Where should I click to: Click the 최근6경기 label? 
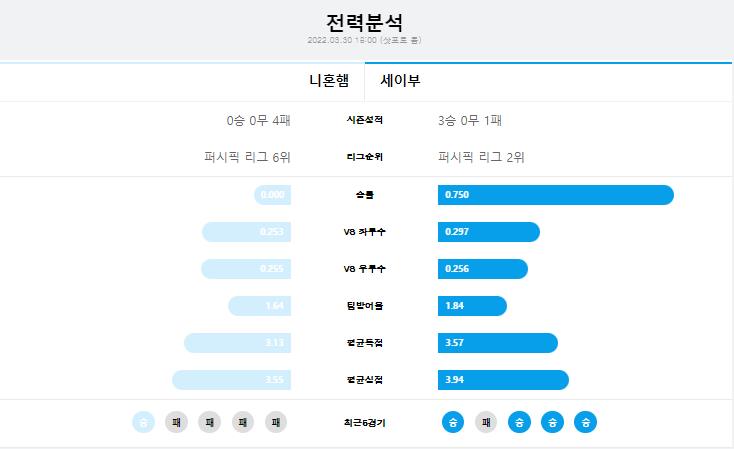pyautogui.click(x=364, y=423)
